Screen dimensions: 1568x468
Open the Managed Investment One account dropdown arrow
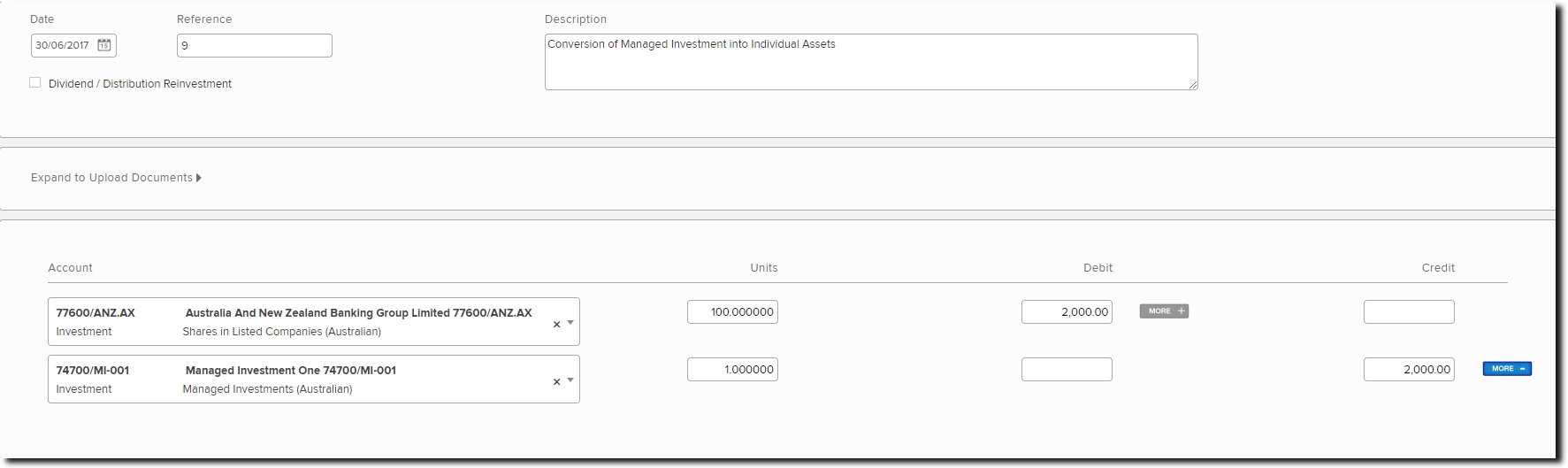tap(570, 380)
